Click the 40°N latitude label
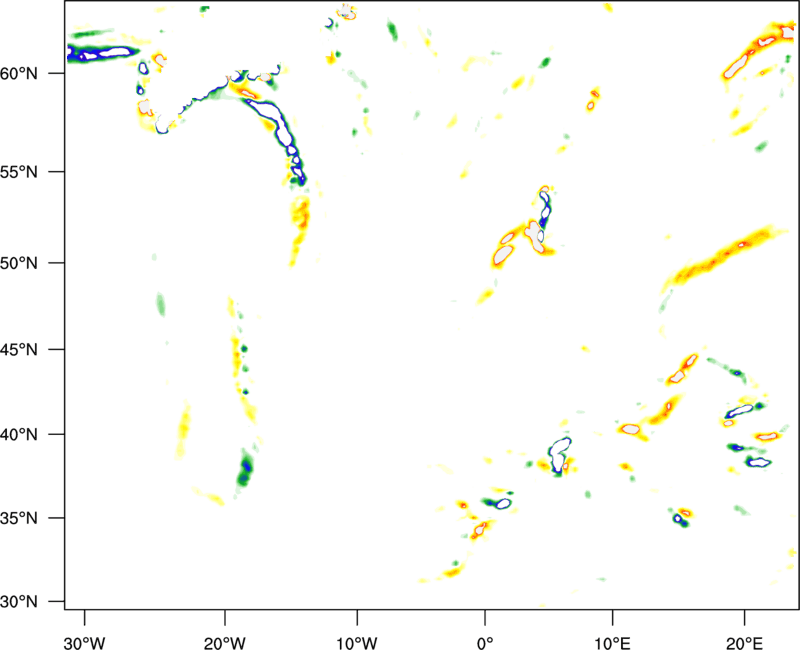 (19, 435)
